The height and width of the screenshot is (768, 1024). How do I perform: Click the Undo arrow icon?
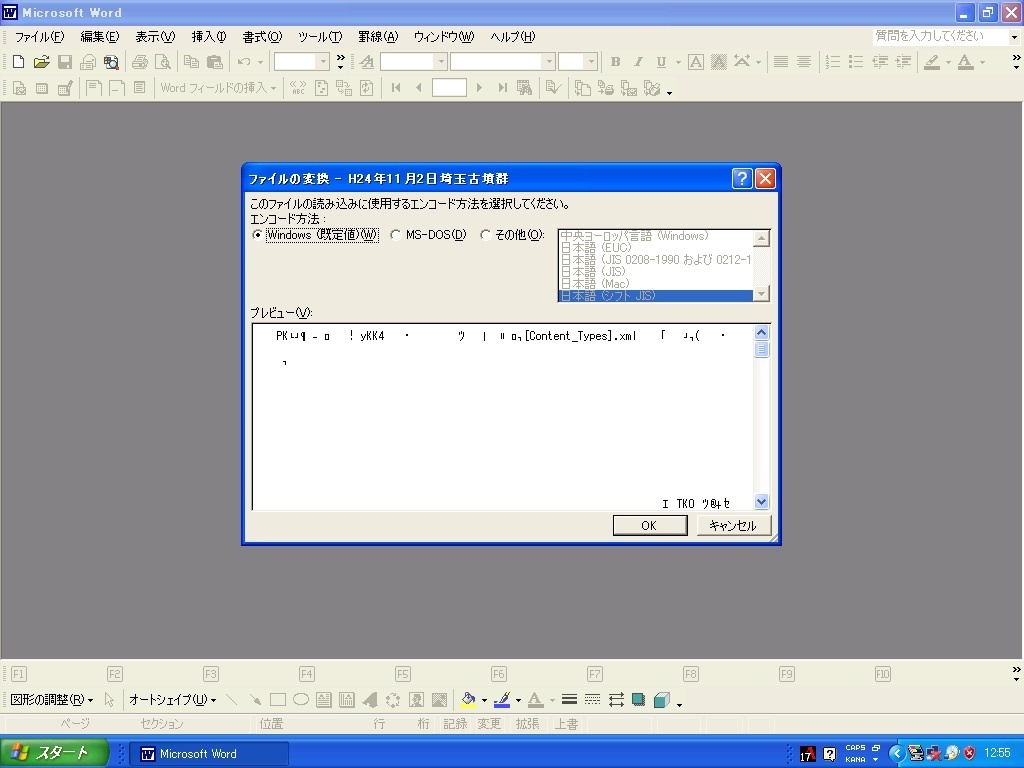pyautogui.click(x=244, y=62)
